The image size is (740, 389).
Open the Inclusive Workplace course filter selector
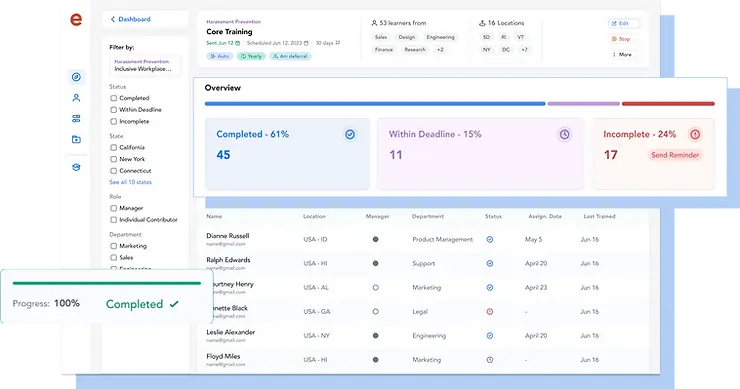click(145, 66)
